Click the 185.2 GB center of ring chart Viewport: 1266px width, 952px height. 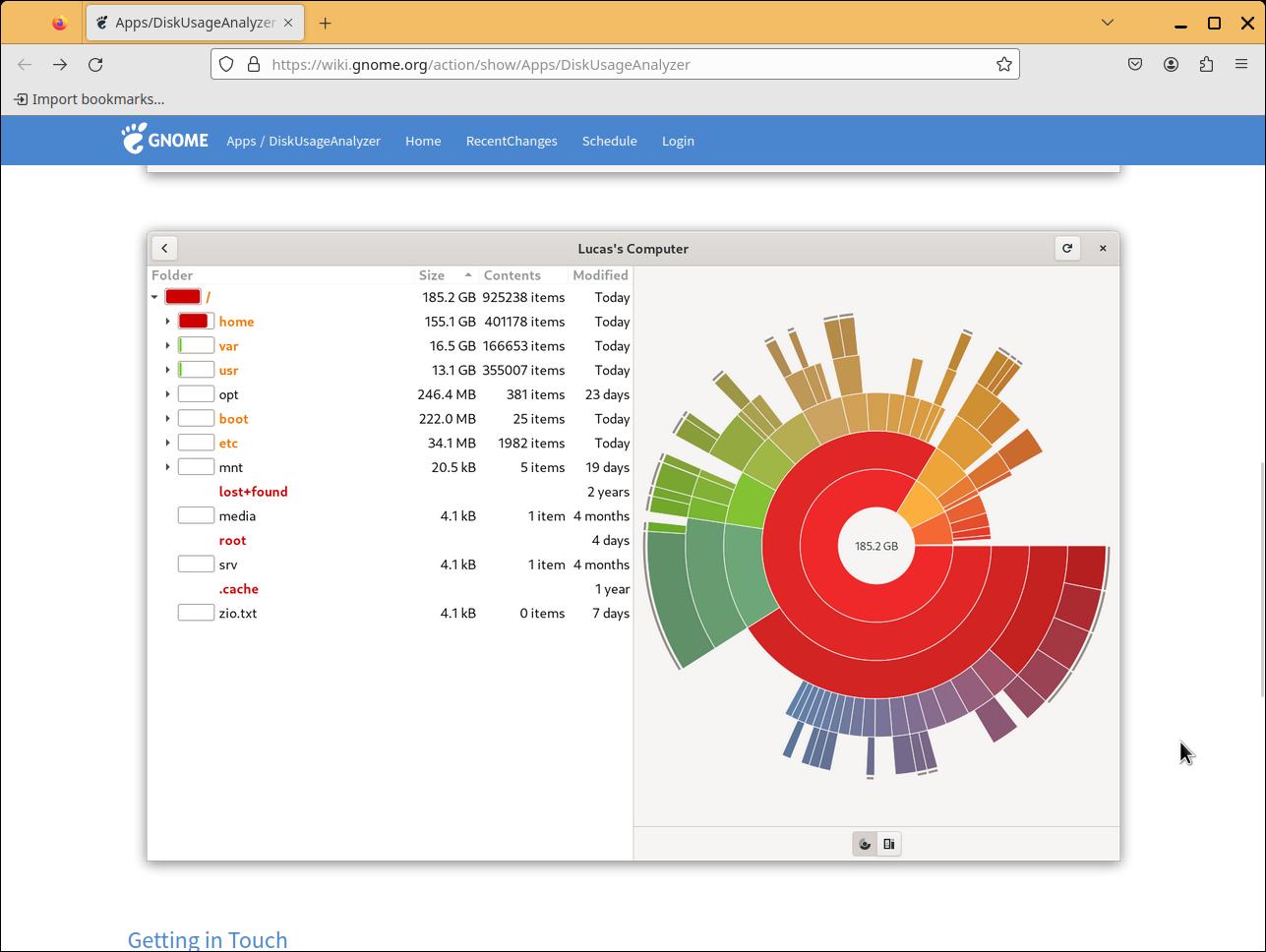(x=876, y=546)
